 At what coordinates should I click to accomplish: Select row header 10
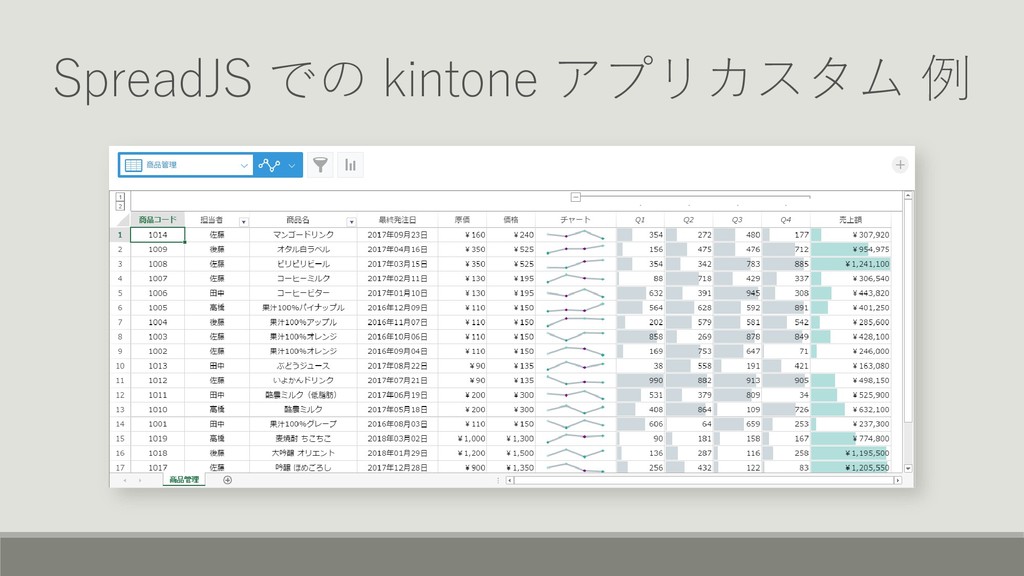tap(120, 366)
